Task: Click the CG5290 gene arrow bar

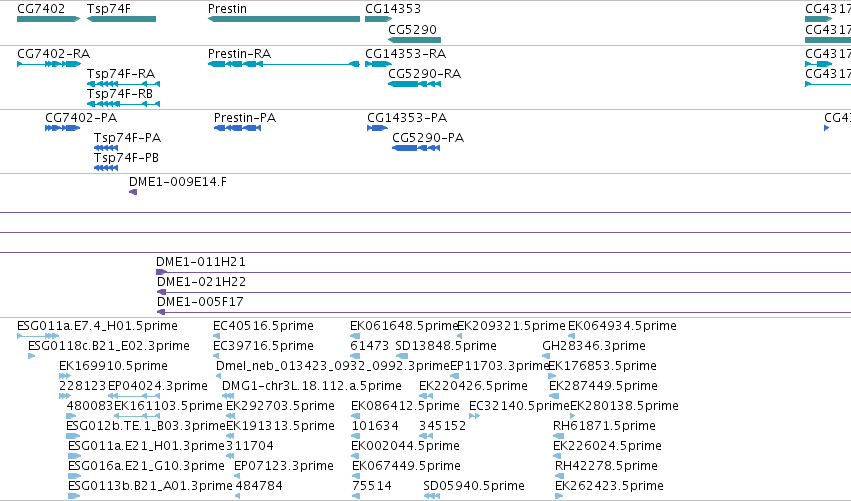Action: click(415, 40)
